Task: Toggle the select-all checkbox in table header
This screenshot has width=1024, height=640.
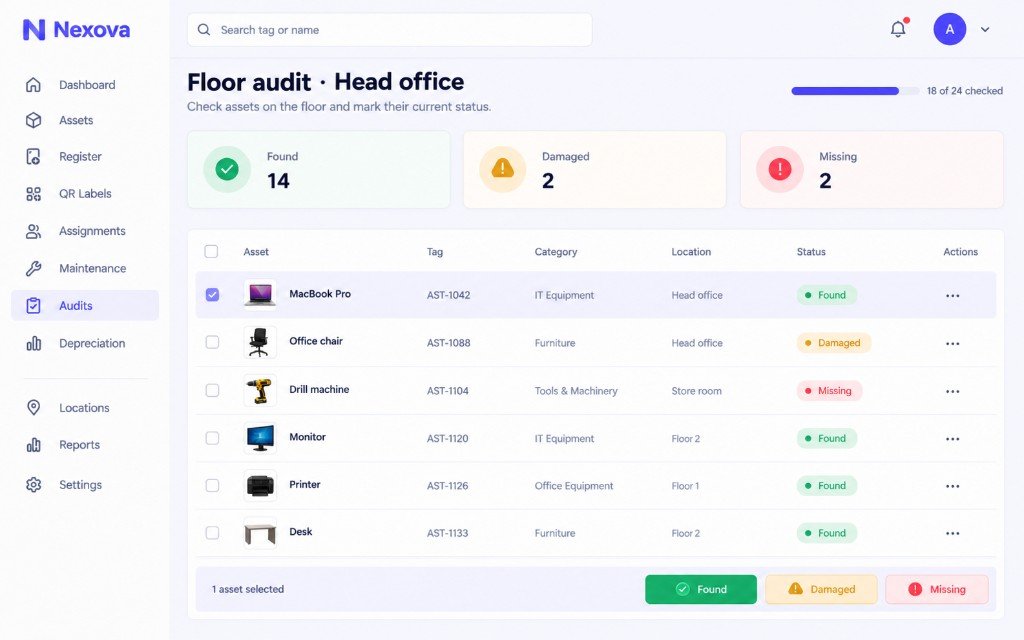Action: [x=211, y=251]
